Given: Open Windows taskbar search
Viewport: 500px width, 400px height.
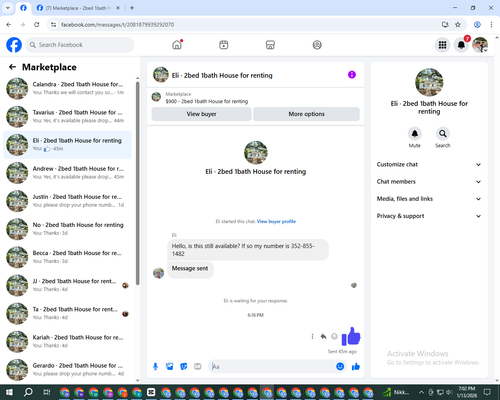Looking at the screenshot, I should pyautogui.click(x=28, y=392).
